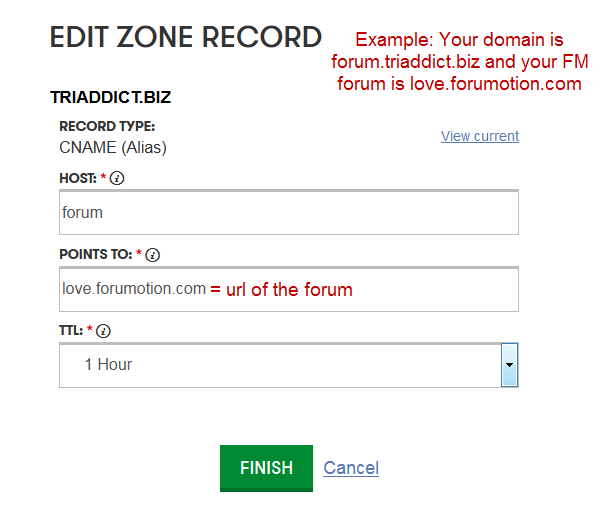Screen dimensions: 599x531
Task: Click the Cancel link
Action: coord(351,468)
